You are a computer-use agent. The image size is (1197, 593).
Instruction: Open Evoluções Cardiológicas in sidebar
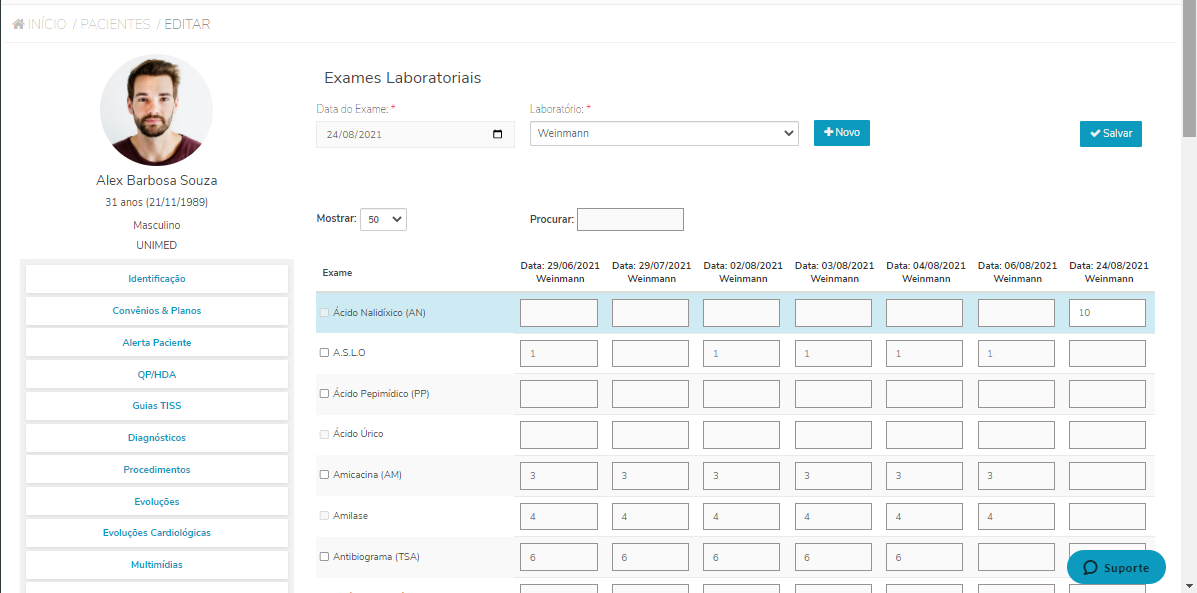156,533
